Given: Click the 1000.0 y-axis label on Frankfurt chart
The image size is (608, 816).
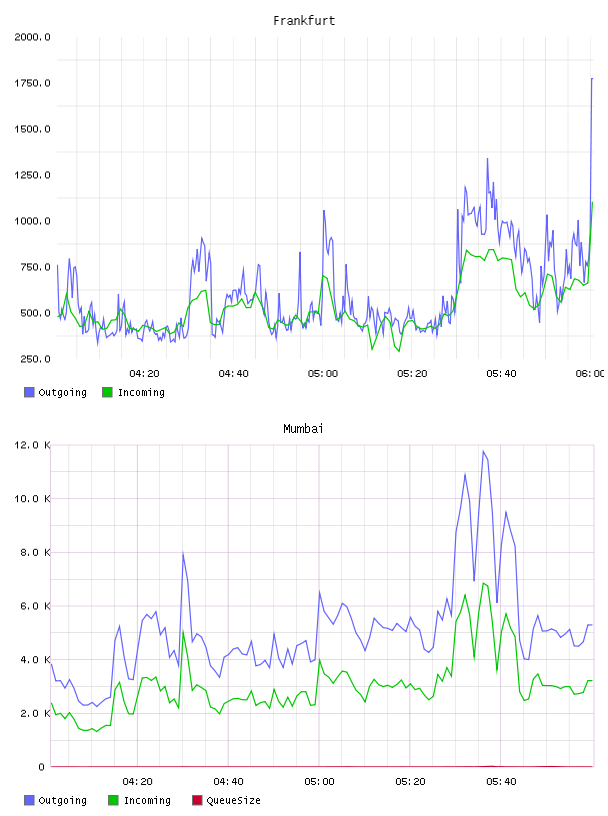Looking at the screenshot, I should coord(32,221).
